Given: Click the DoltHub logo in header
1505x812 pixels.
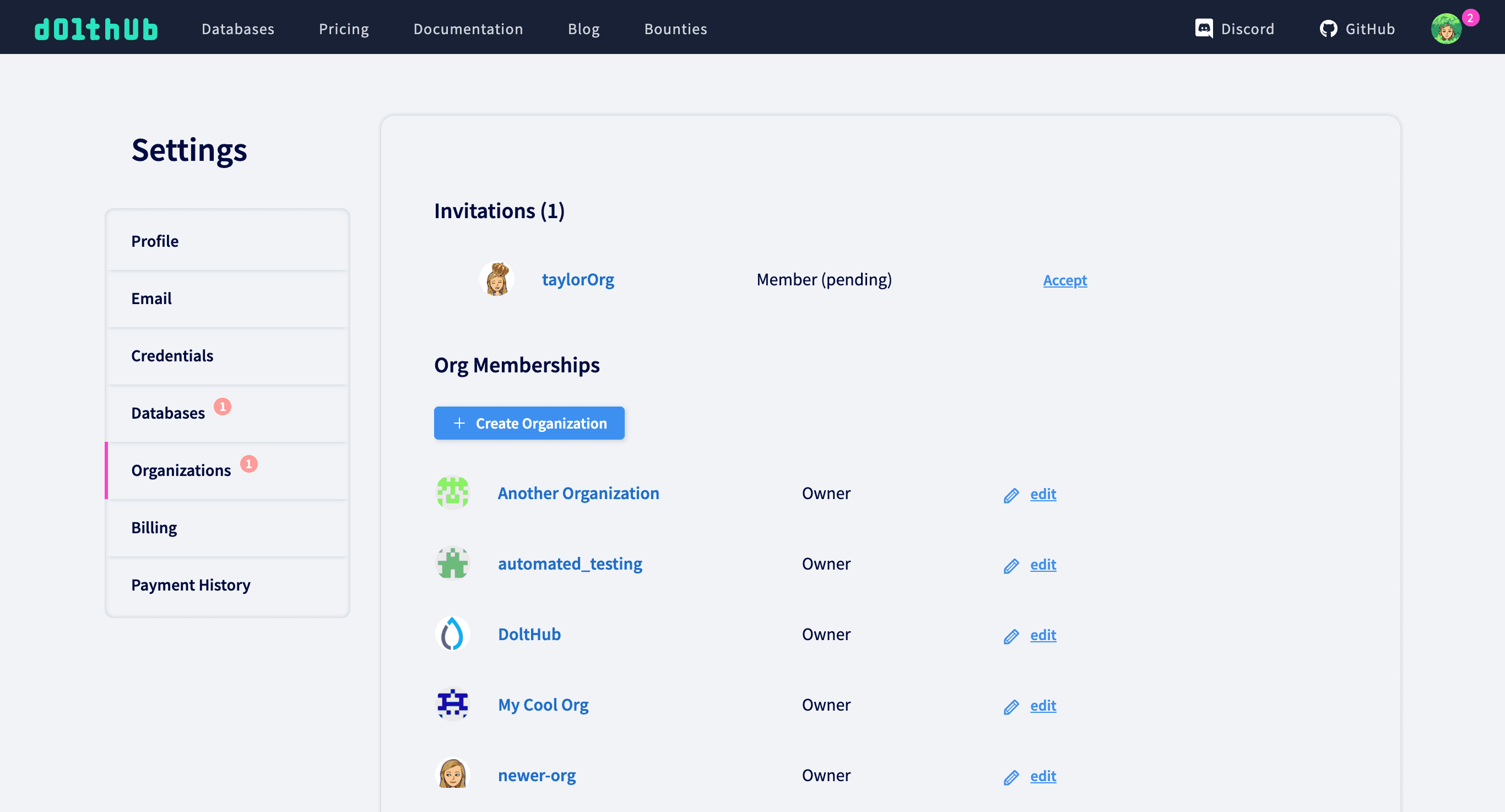Looking at the screenshot, I should 96,29.
